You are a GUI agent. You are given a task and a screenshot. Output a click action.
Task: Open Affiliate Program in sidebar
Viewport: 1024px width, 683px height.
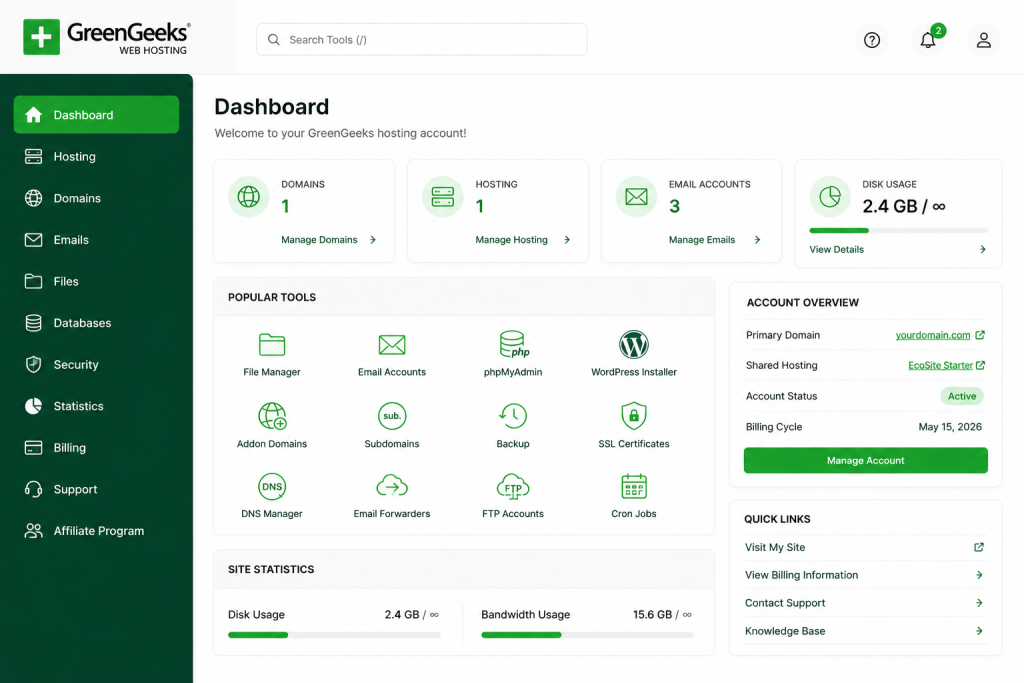point(97,531)
